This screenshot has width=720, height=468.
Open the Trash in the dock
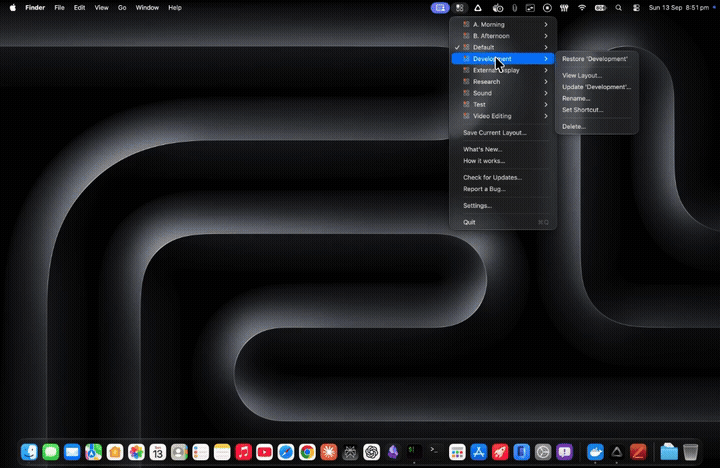691,452
